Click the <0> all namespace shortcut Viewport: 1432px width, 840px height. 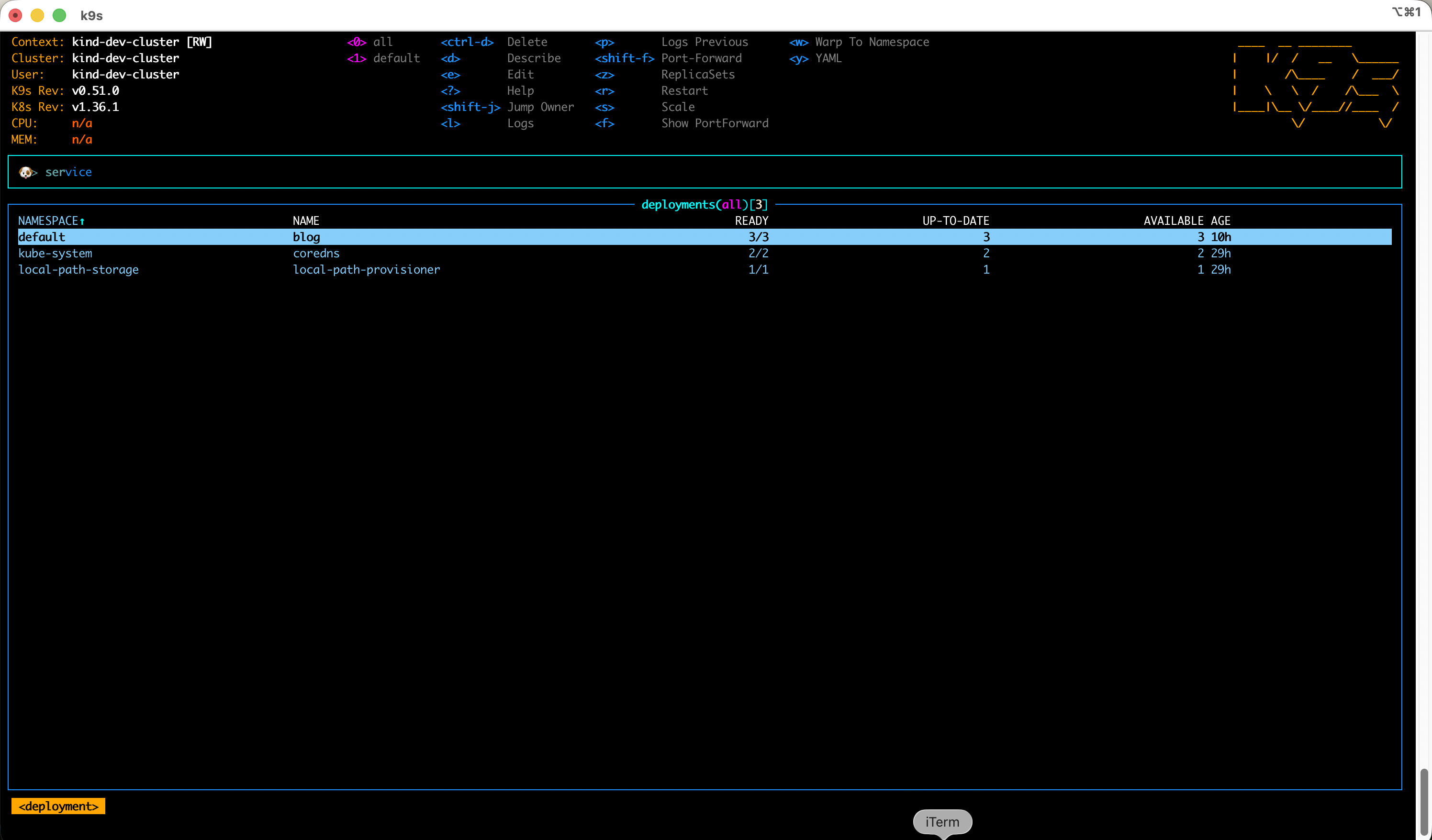(x=370, y=42)
